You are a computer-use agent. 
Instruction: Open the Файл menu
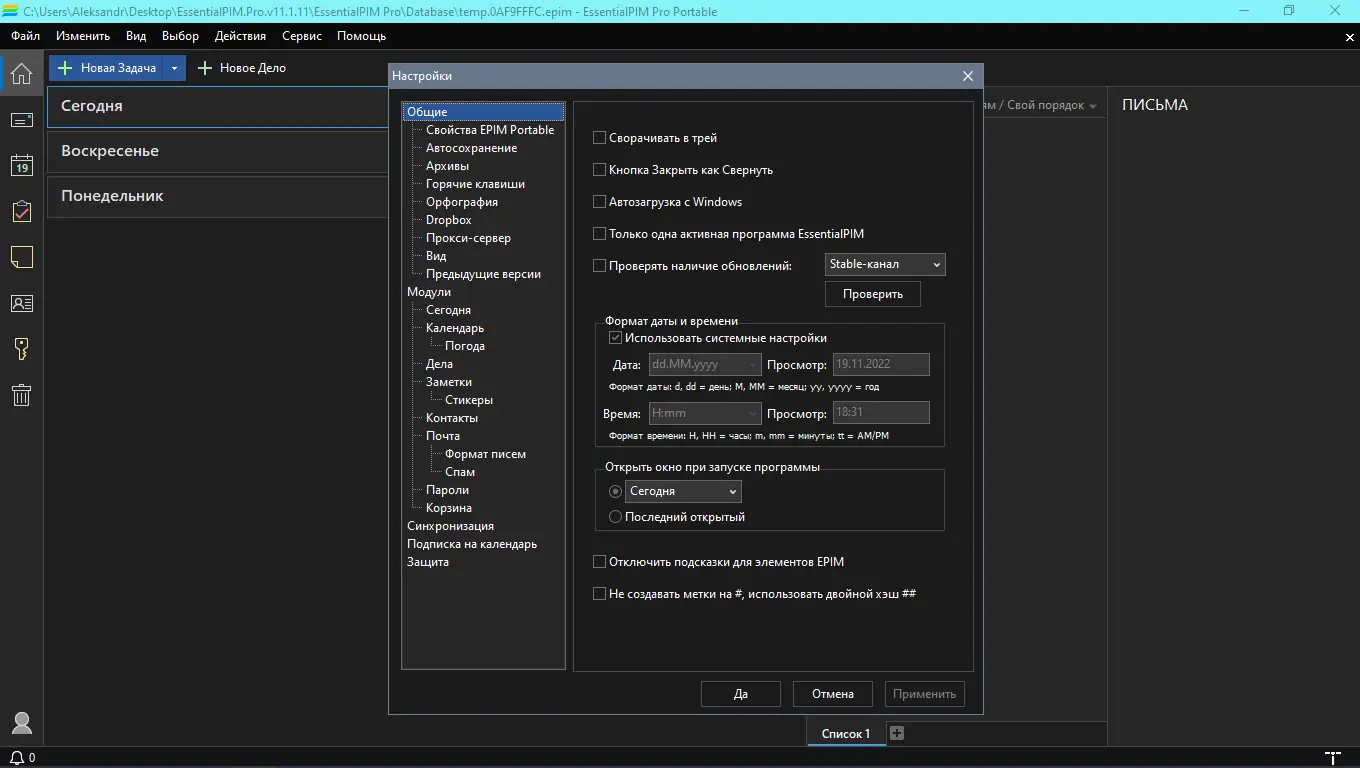tap(26, 36)
